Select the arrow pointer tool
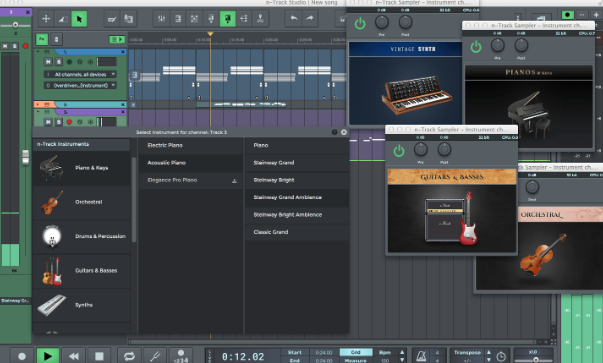The height and width of the screenshot is (363, 603). tap(79, 18)
